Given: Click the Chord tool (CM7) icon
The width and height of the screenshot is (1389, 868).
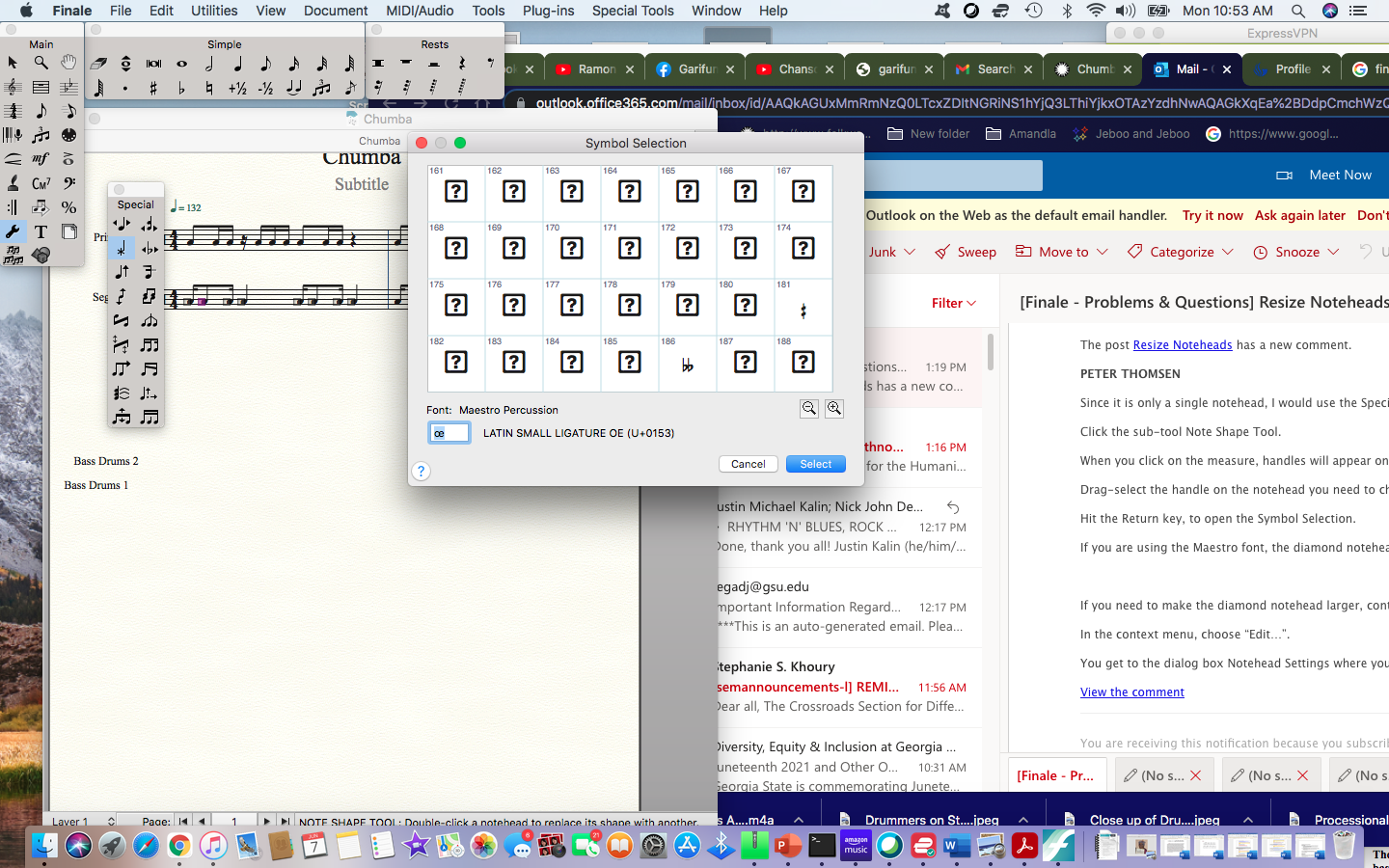Looking at the screenshot, I should point(41,183).
